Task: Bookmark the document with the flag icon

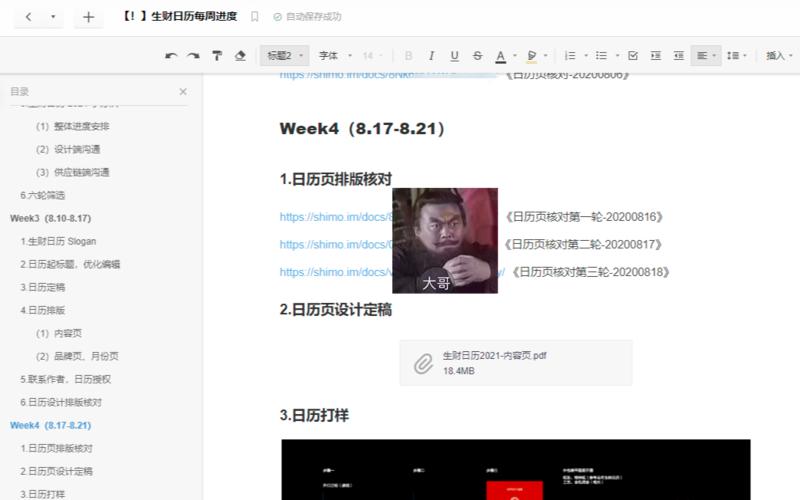Action: (x=255, y=17)
